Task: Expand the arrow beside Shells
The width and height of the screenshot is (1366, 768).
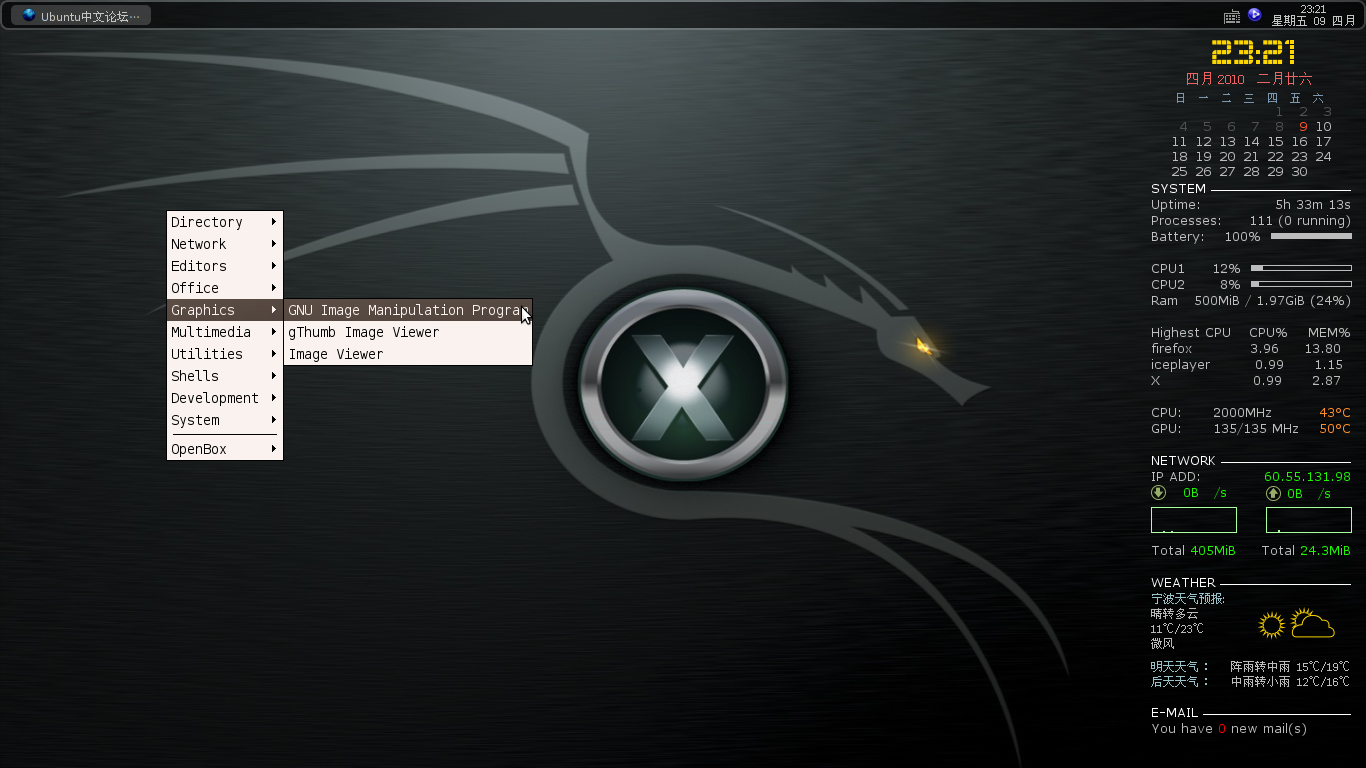Action: [273, 376]
